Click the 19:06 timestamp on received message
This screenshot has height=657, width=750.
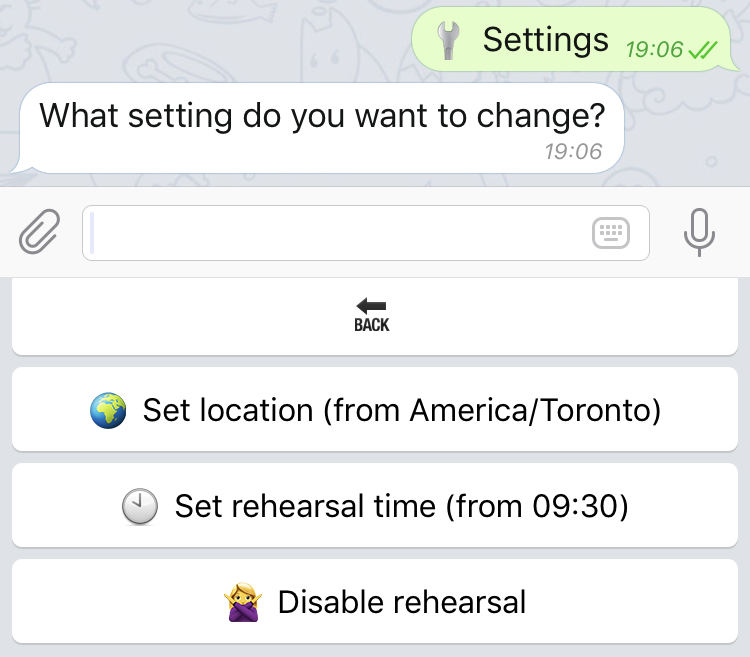(573, 152)
